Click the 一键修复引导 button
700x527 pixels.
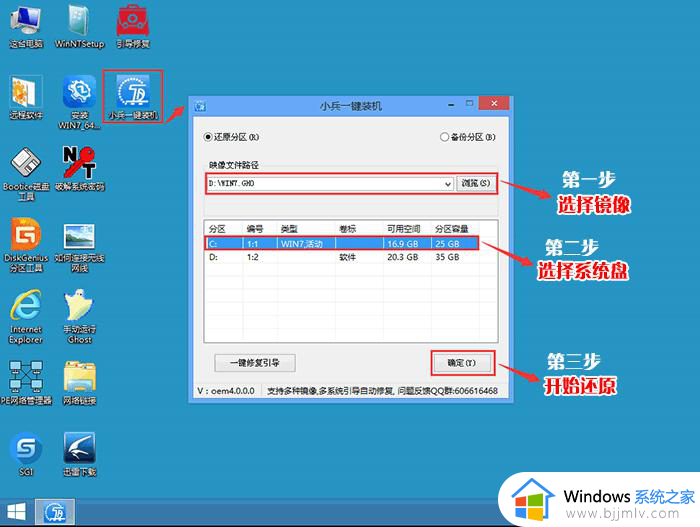[x=255, y=363]
